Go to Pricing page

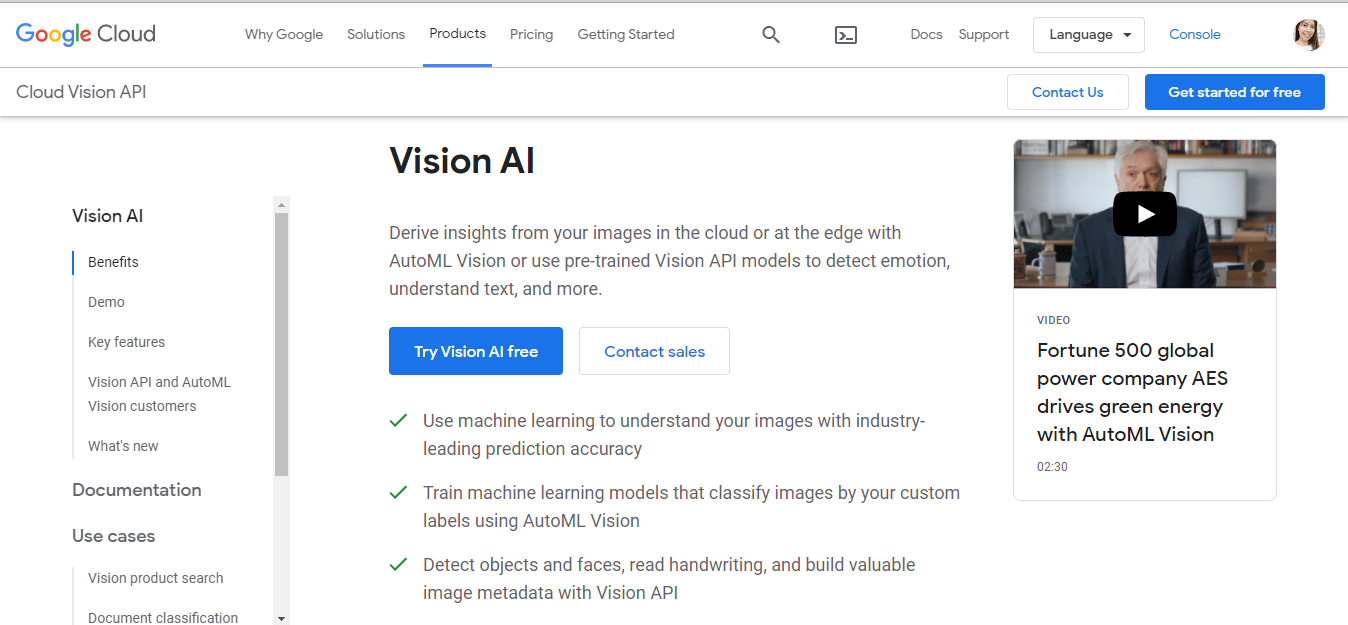[x=531, y=34]
